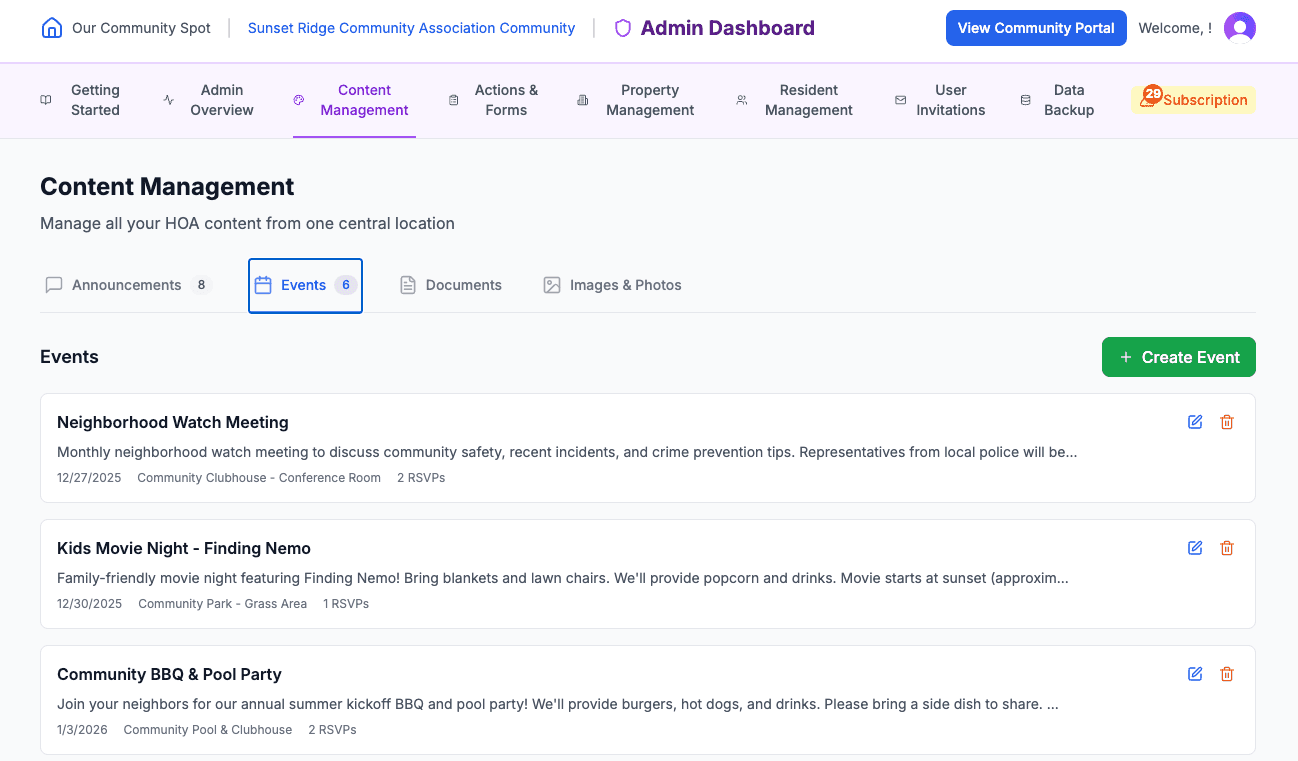The height and width of the screenshot is (761, 1298).
Task: Select the Property Management building icon
Action: pos(582,100)
